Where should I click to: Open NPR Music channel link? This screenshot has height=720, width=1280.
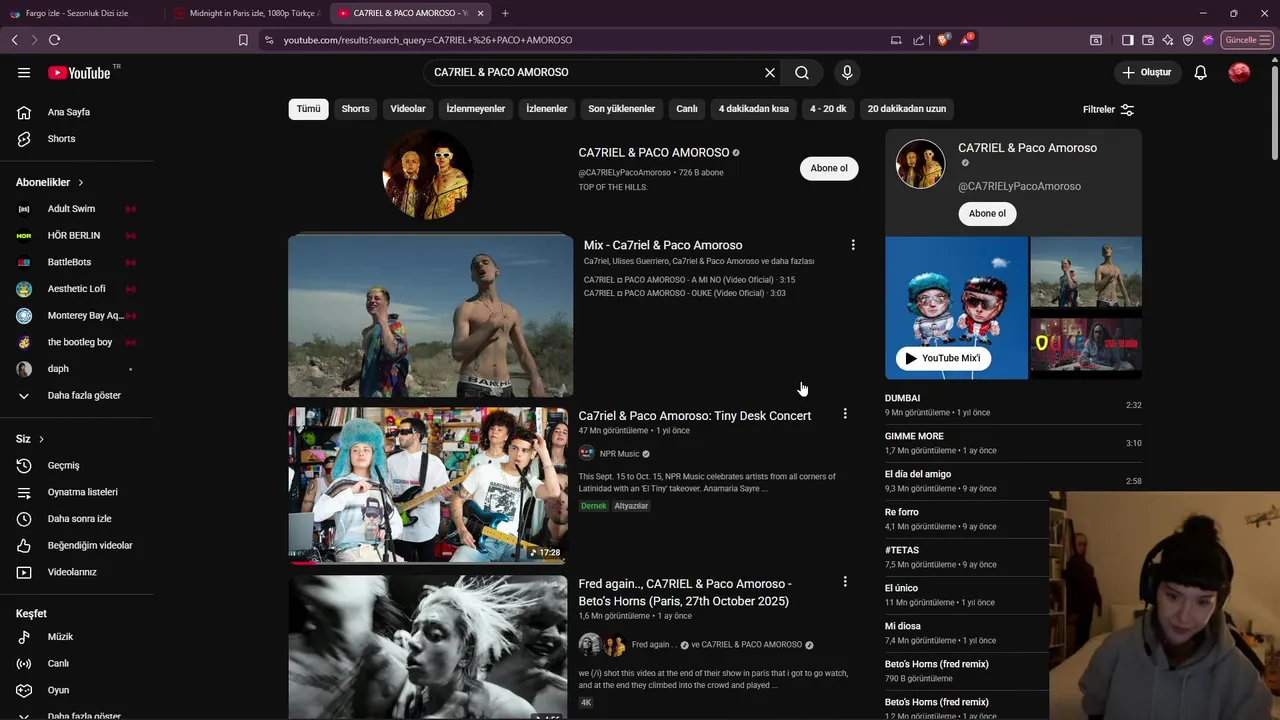click(x=619, y=454)
